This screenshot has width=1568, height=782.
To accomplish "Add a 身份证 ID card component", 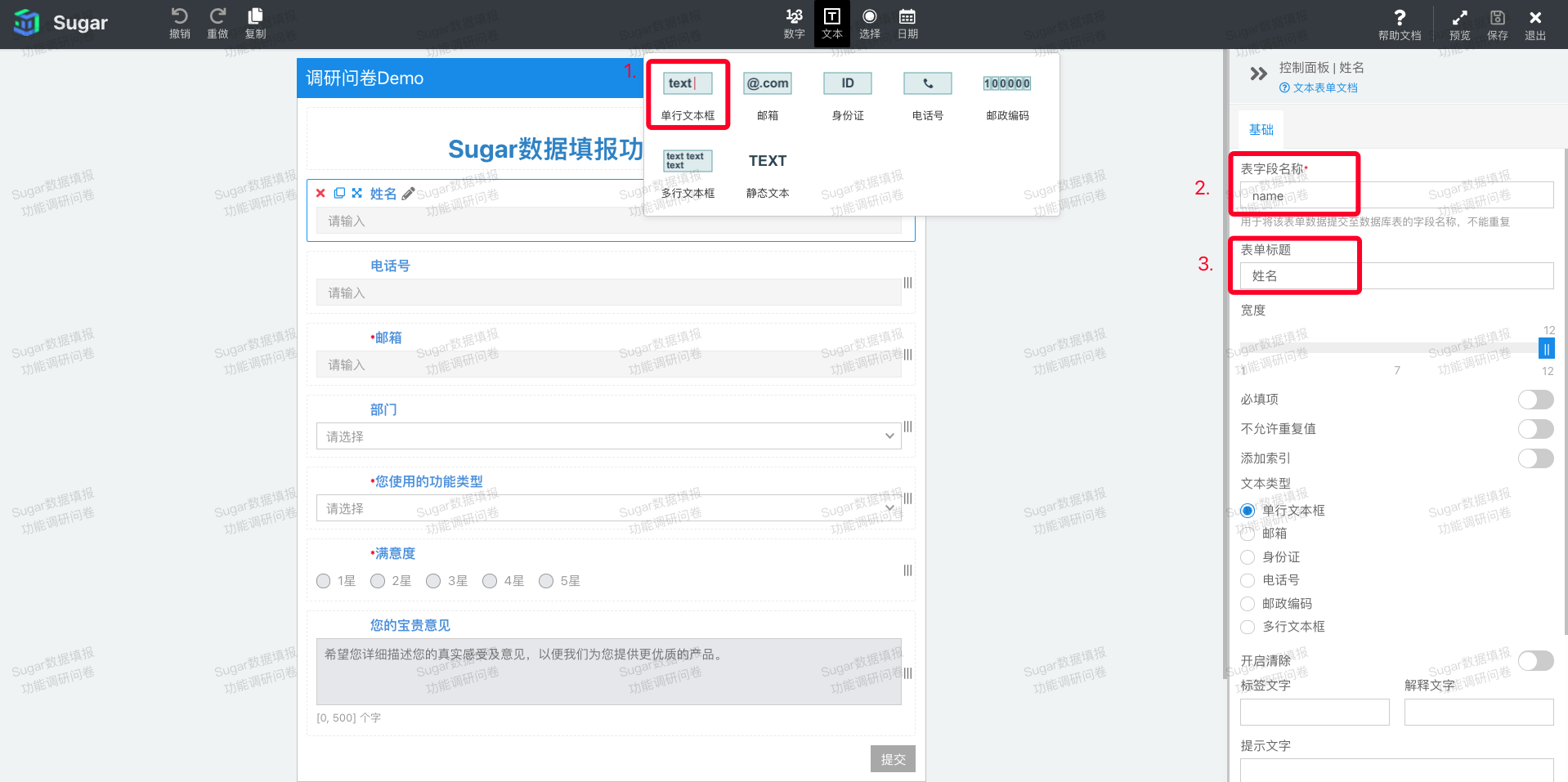I will click(x=848, y=95).
